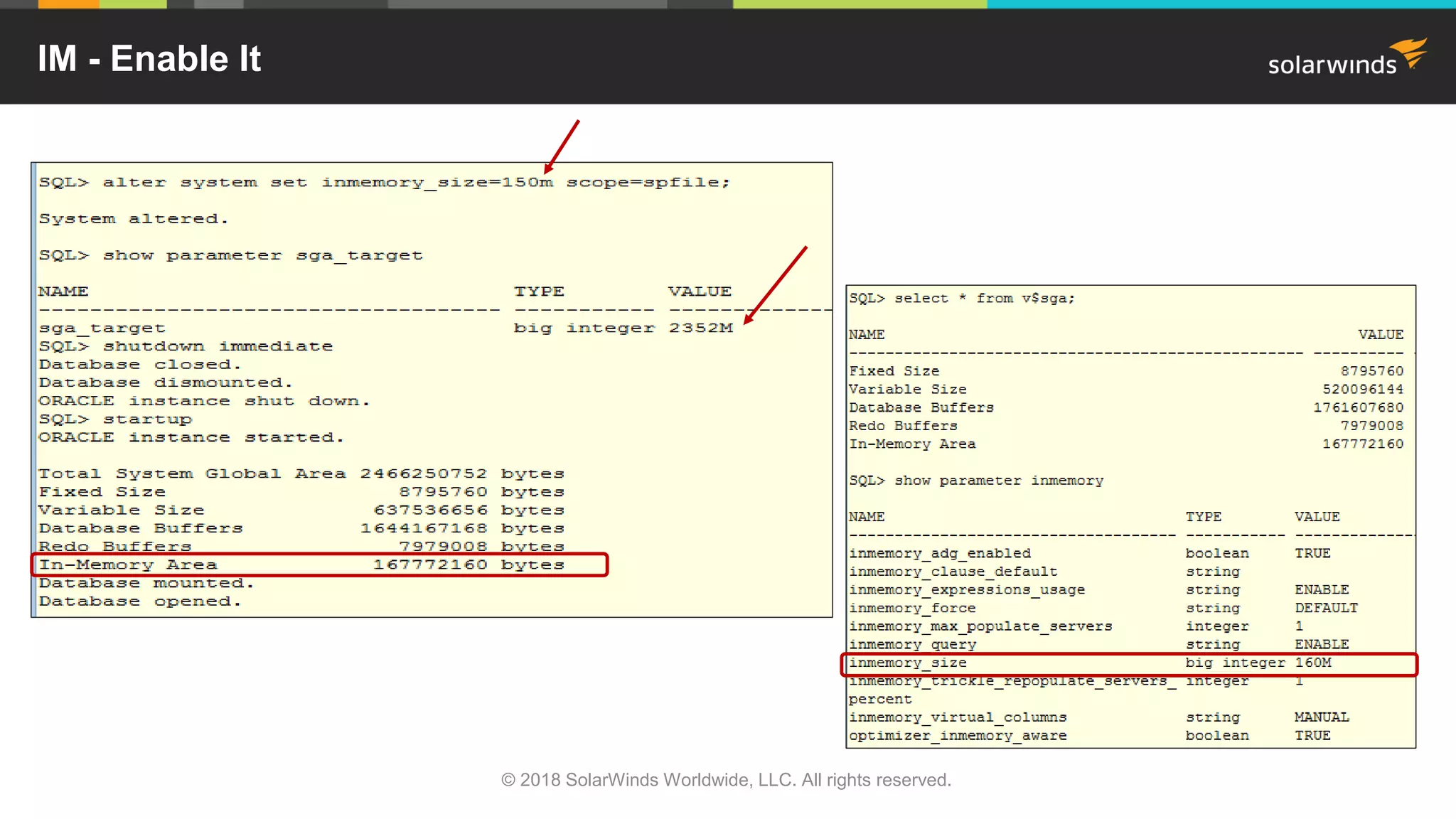The image size is (1456, 819).
Task: Click the red arrow pointing at inmemory_size=150m
Action: point(562,146)
